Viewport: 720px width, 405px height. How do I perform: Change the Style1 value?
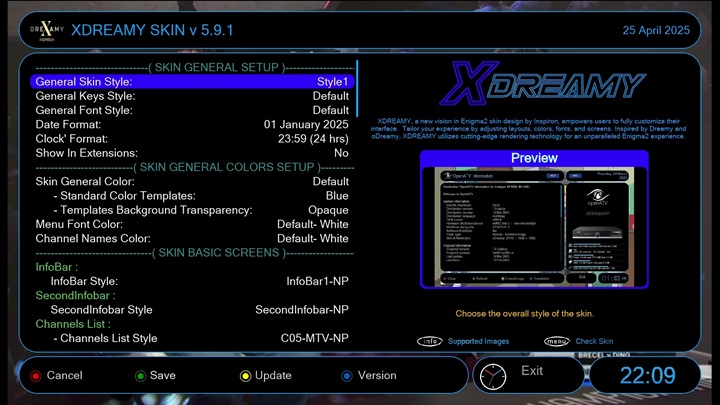(332, 82)
